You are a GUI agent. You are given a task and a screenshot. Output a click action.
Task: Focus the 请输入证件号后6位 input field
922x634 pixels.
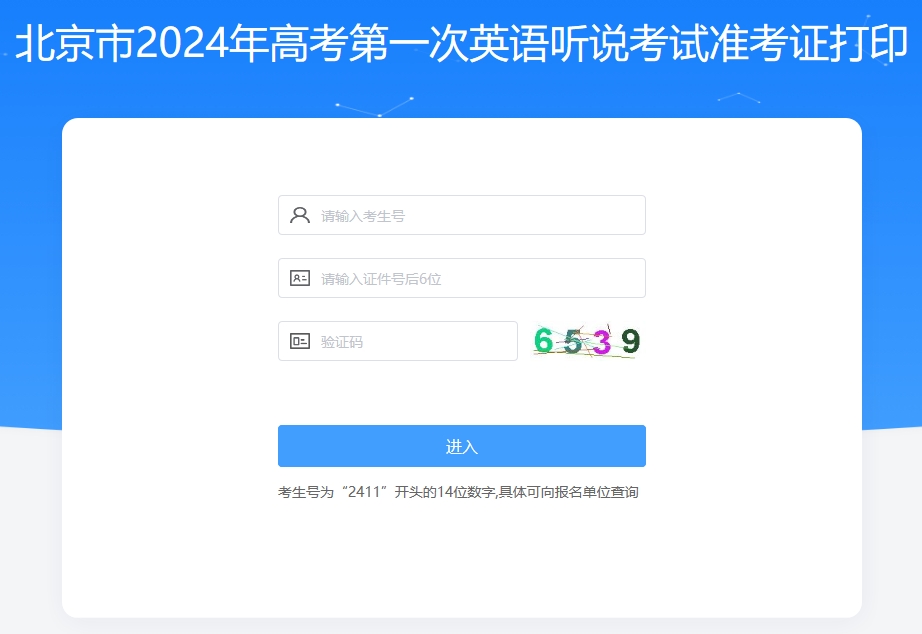[462, 278]
